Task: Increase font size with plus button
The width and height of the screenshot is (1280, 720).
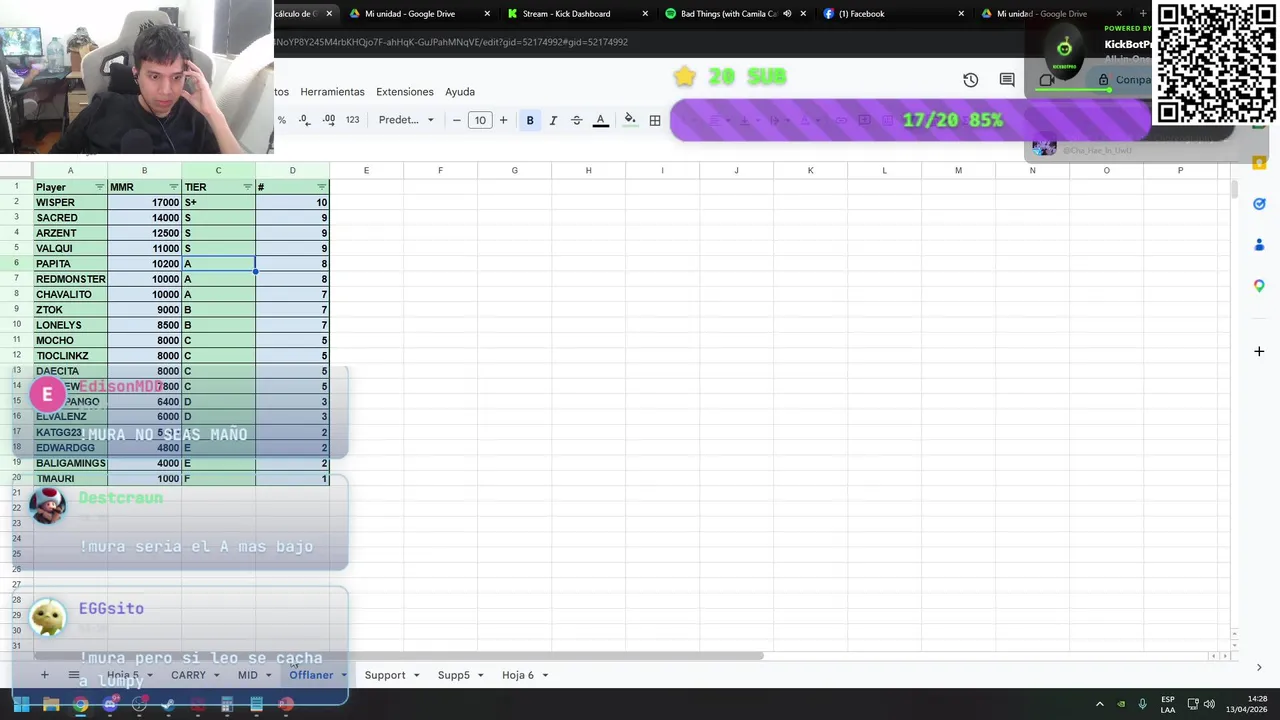Action: point(503,120)
